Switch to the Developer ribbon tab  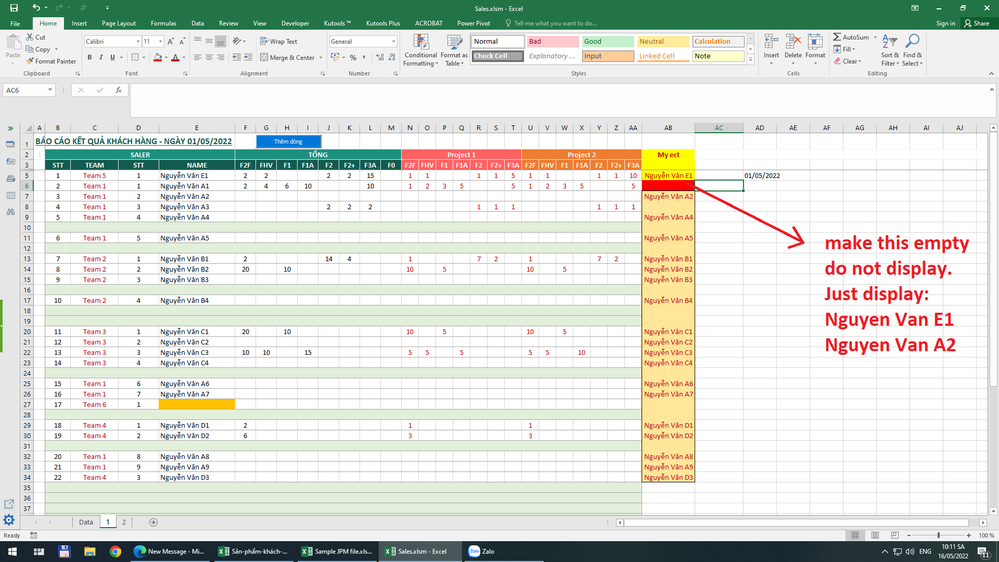coord(295,23)
